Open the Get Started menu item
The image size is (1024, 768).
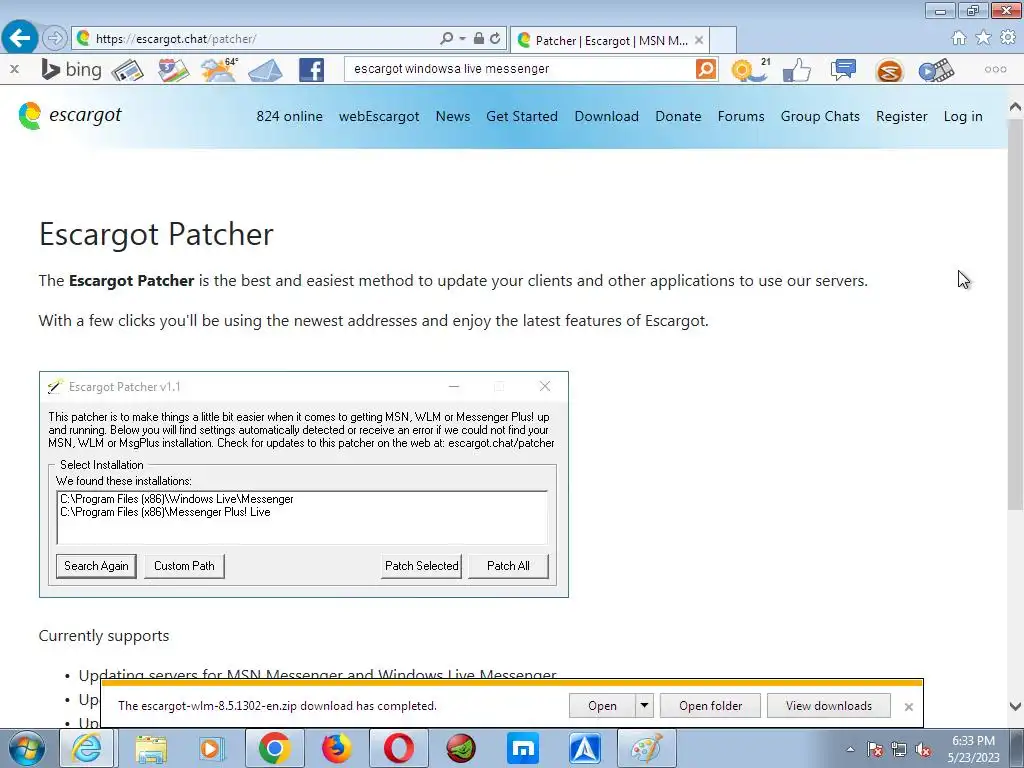[522, 116]
